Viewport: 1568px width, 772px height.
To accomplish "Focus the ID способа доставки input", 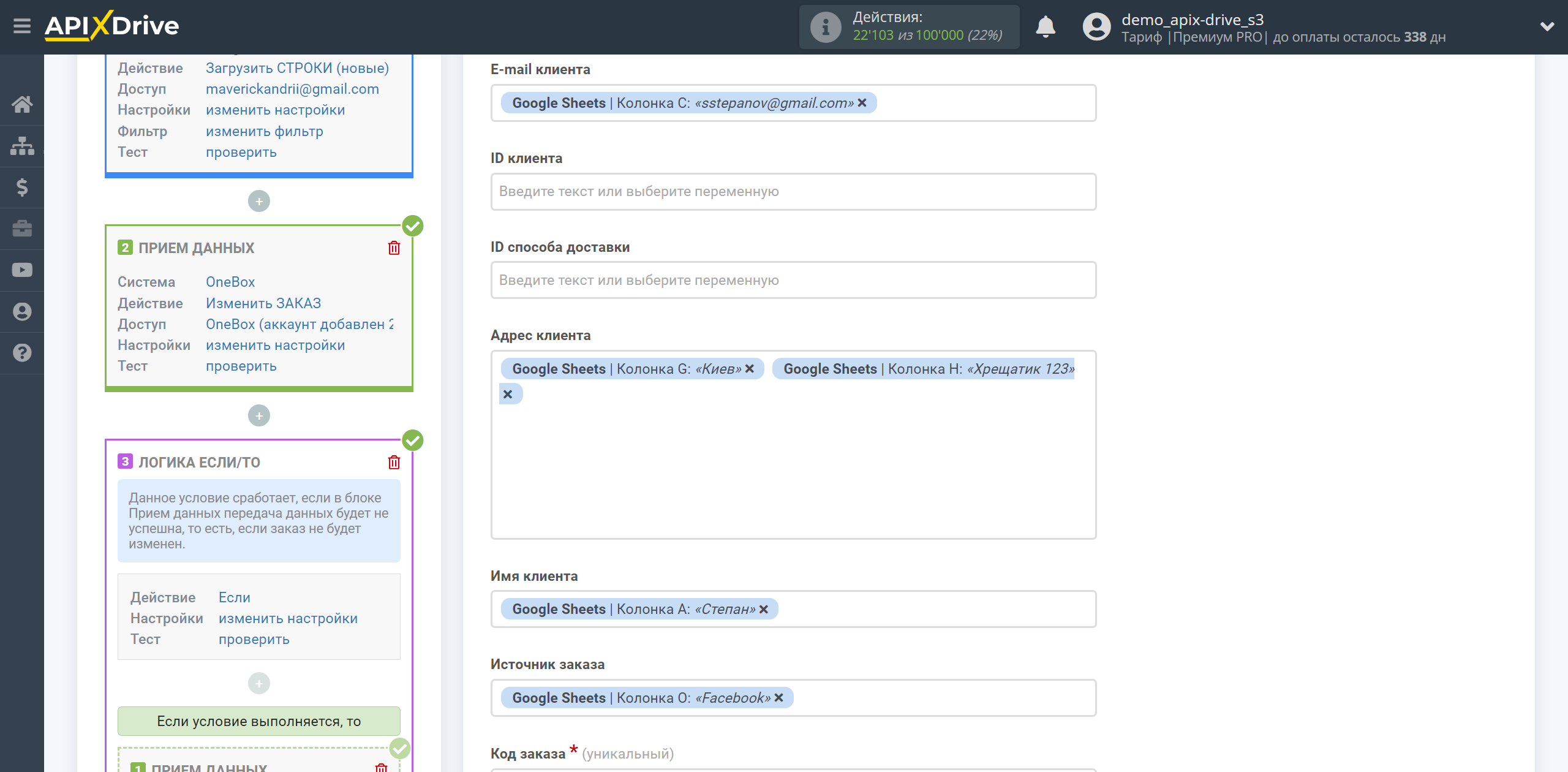I will 793,281.
